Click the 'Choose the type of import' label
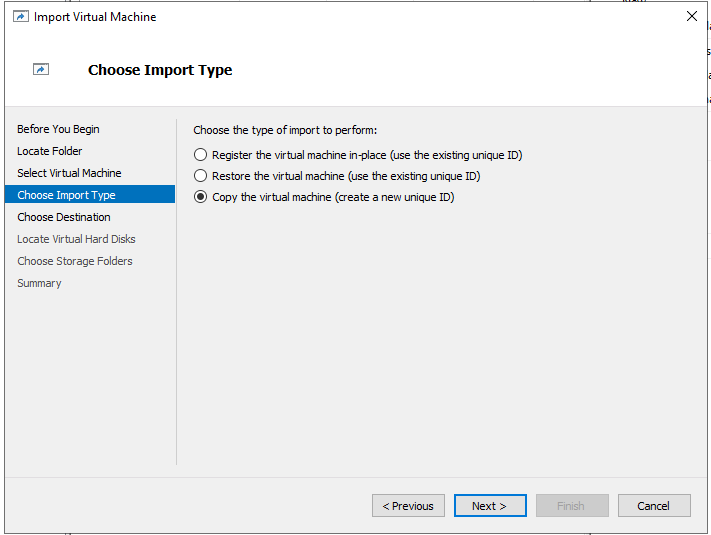711x535 pixels. click(x=285, y=130)
